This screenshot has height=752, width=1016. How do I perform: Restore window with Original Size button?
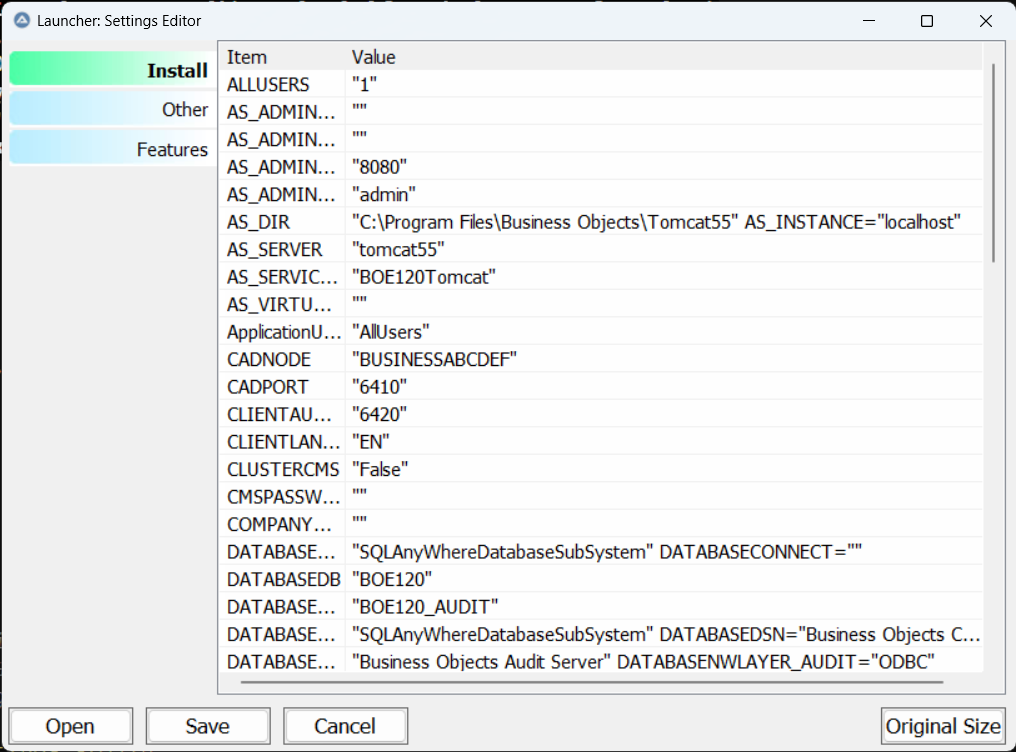click(x=942, y=726)
